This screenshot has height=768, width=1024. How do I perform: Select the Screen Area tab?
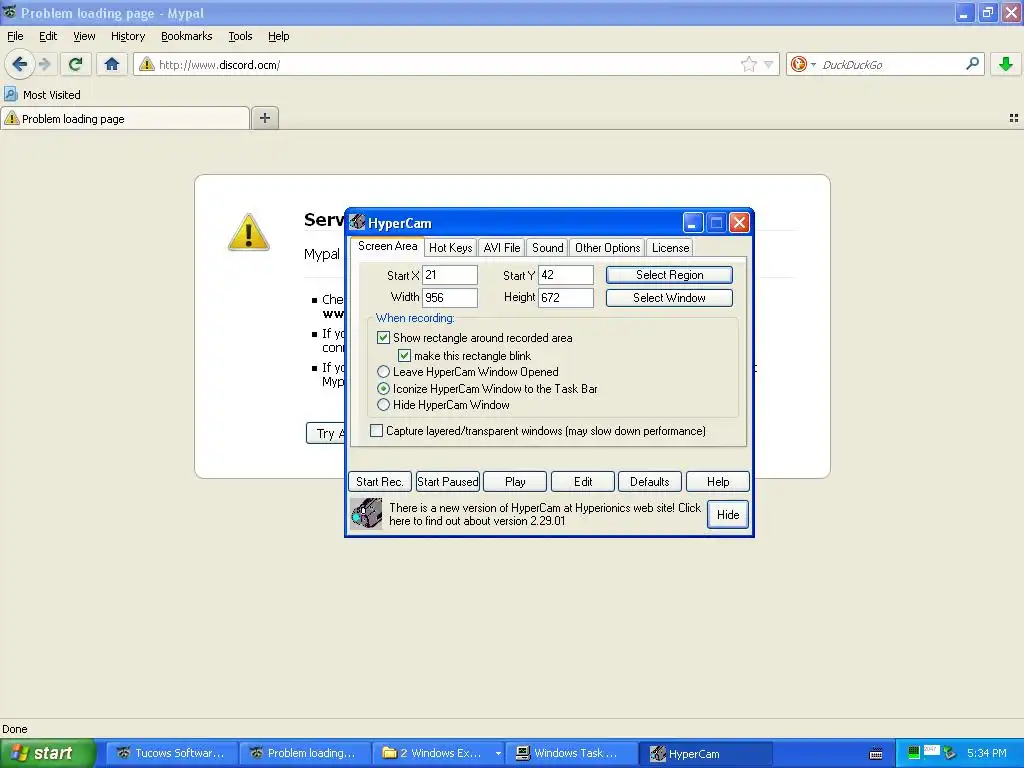point(387,246)
